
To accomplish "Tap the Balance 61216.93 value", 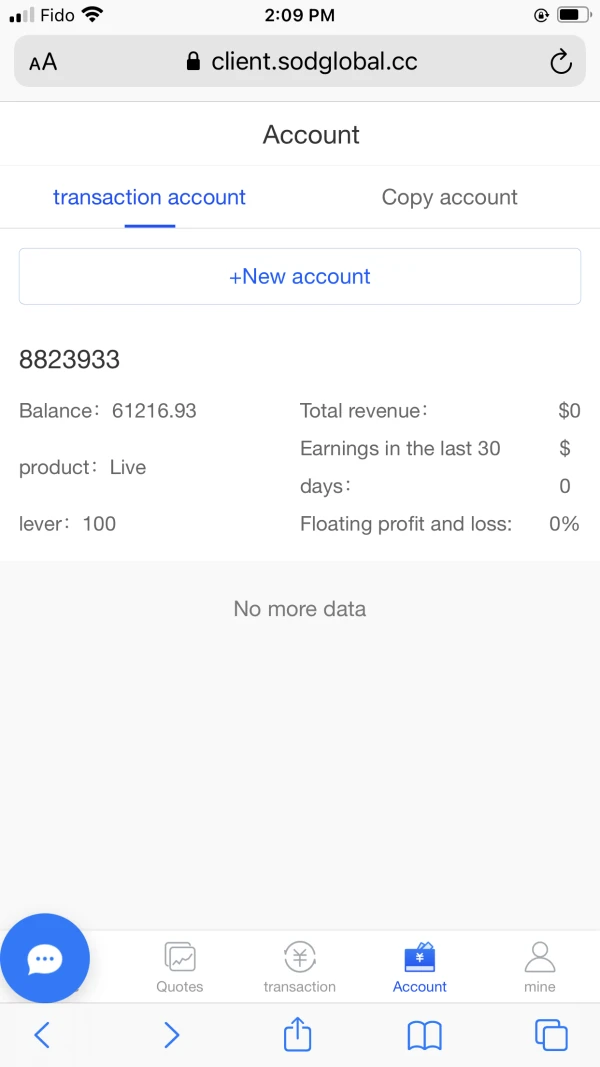I will point(154,410).
